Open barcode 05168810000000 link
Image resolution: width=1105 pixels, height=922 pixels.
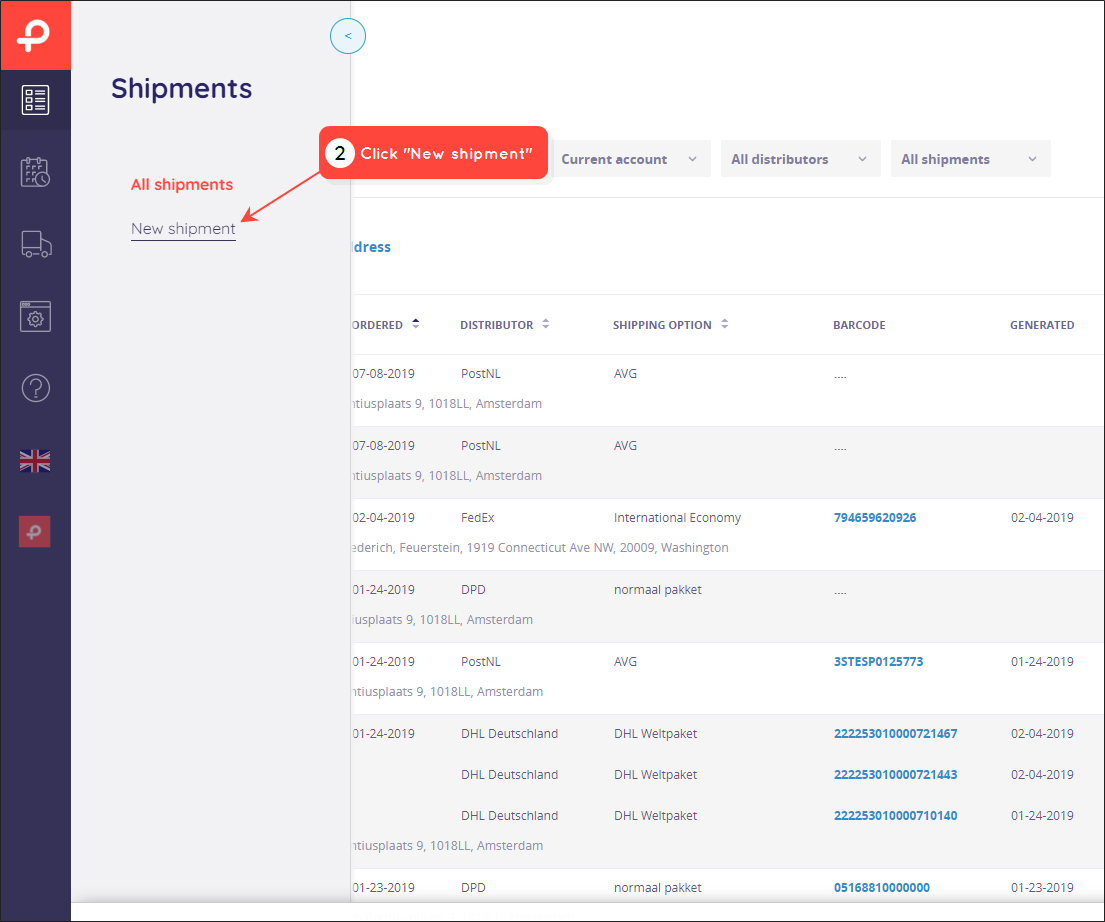coord(882,887)
